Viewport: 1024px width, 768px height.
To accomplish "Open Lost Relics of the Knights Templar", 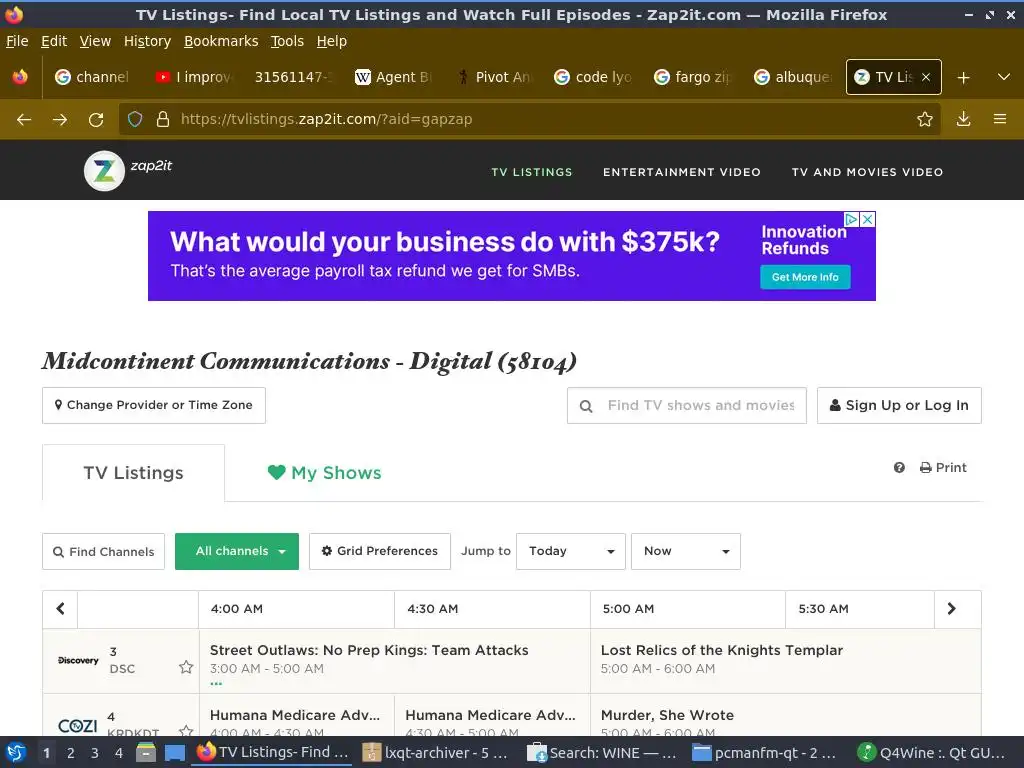I will click(x=722, y=650).
